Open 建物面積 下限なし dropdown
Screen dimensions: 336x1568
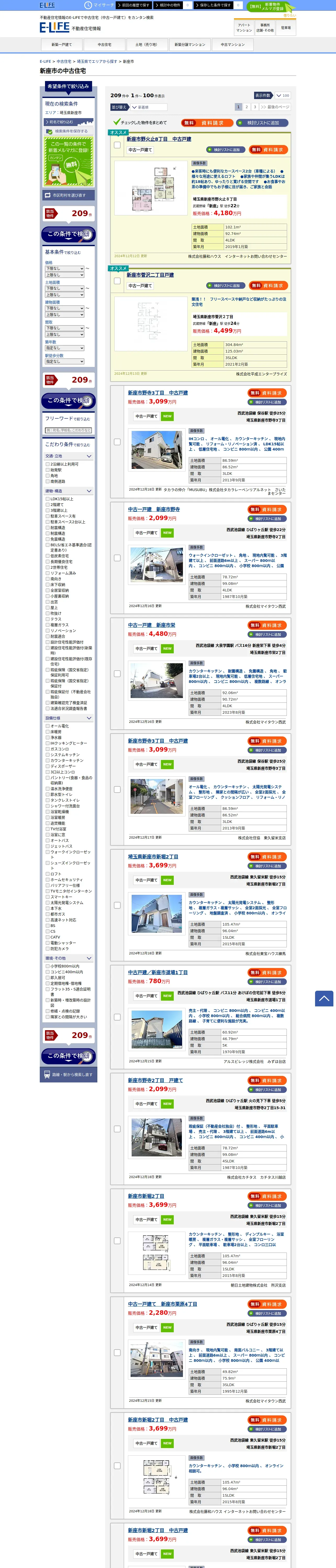(64, 308)
